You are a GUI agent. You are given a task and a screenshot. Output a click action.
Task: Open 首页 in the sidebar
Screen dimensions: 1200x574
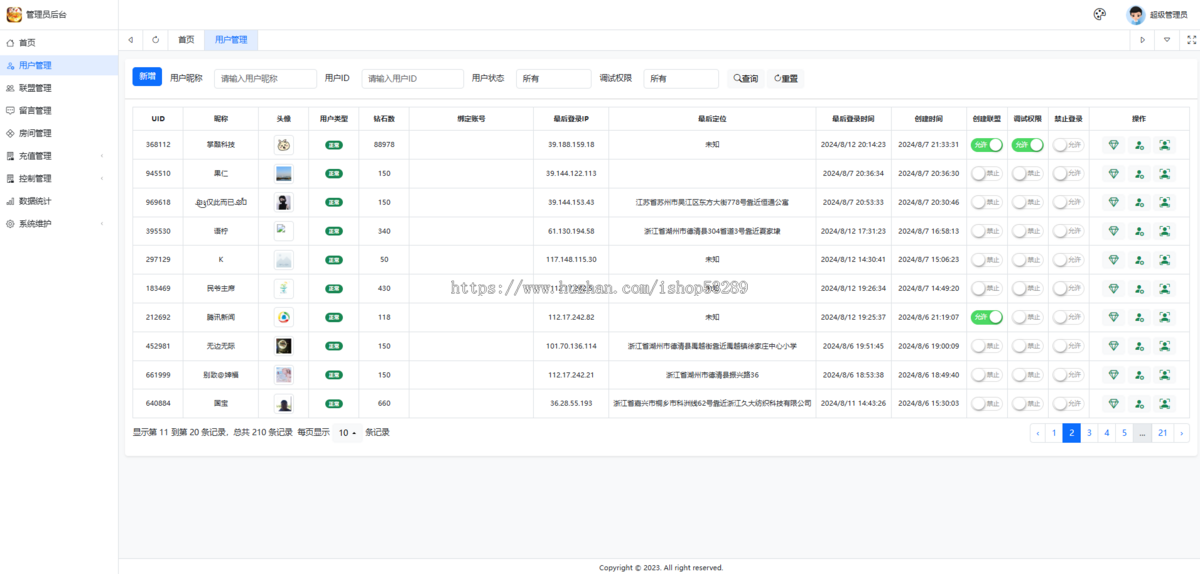pos(59,43)
